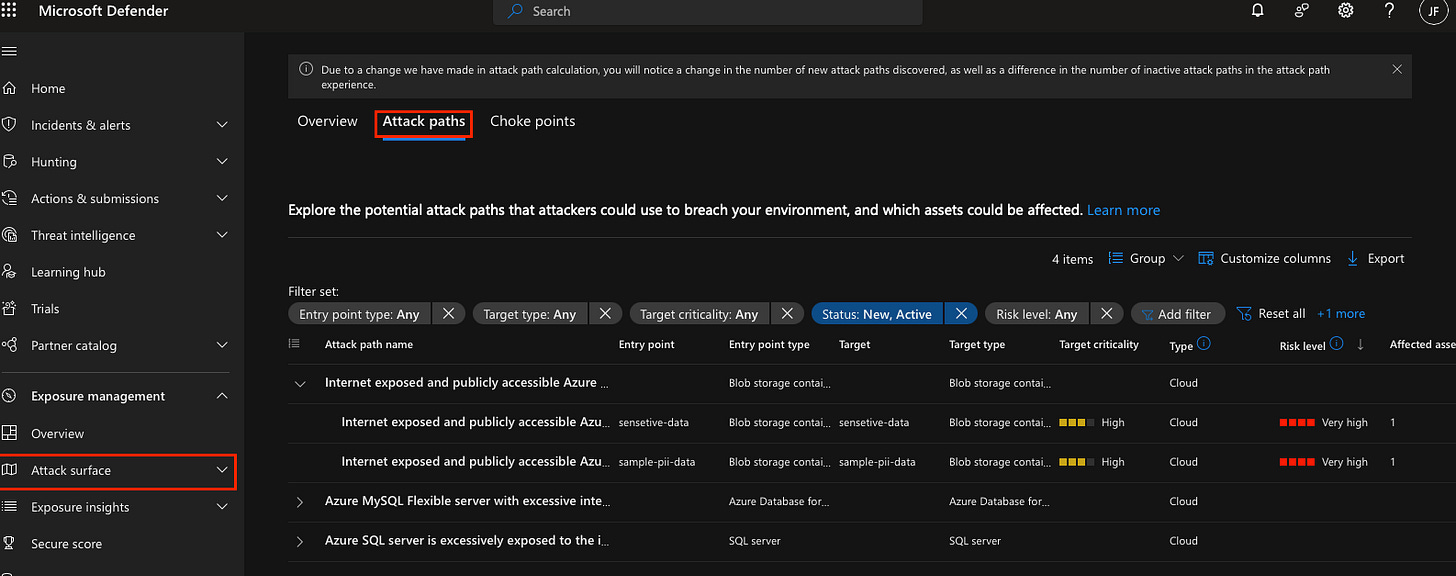1456x576 pixels.
Task: Click the Exposure management icon
Action: coord(9,396)
